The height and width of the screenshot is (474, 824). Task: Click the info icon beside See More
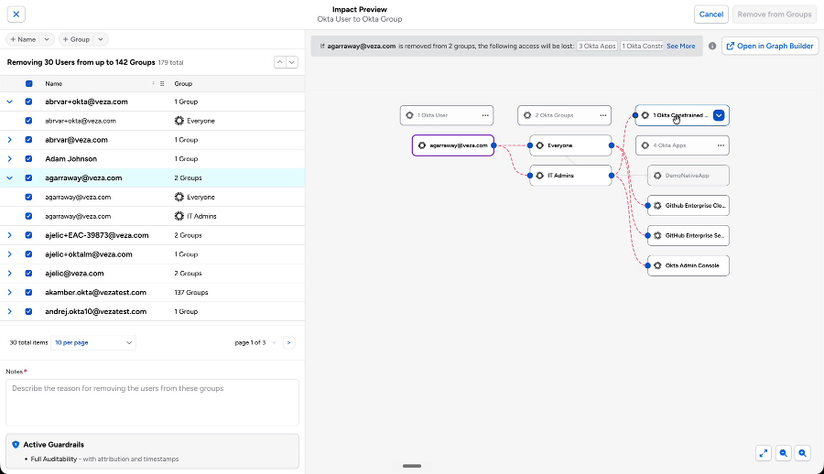click(x=712, y=46)
